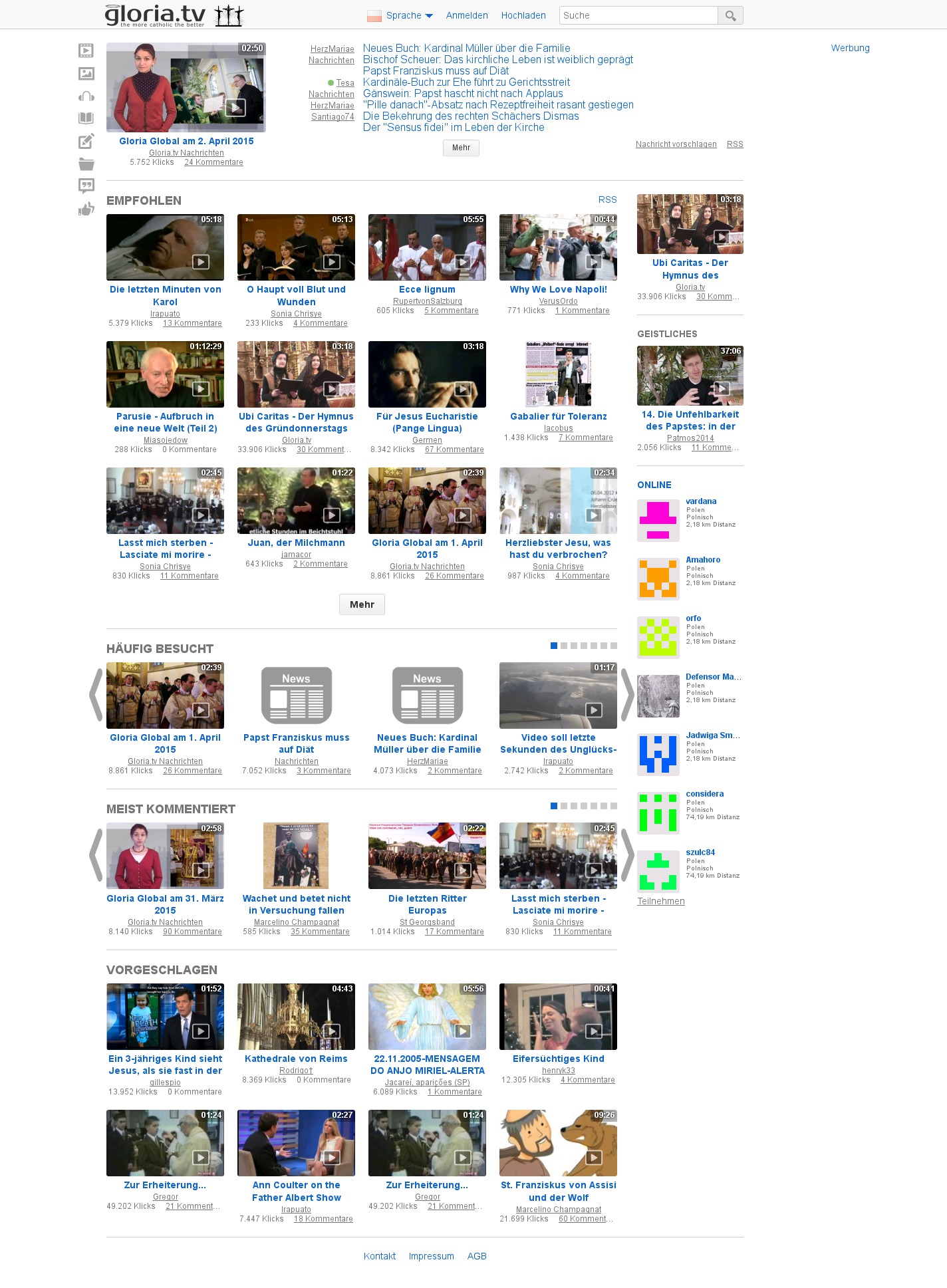
Task: Open the 'Gabalier für Toleranz' image thumbnail
Action: pyautogui.click(x=558, y=374)
